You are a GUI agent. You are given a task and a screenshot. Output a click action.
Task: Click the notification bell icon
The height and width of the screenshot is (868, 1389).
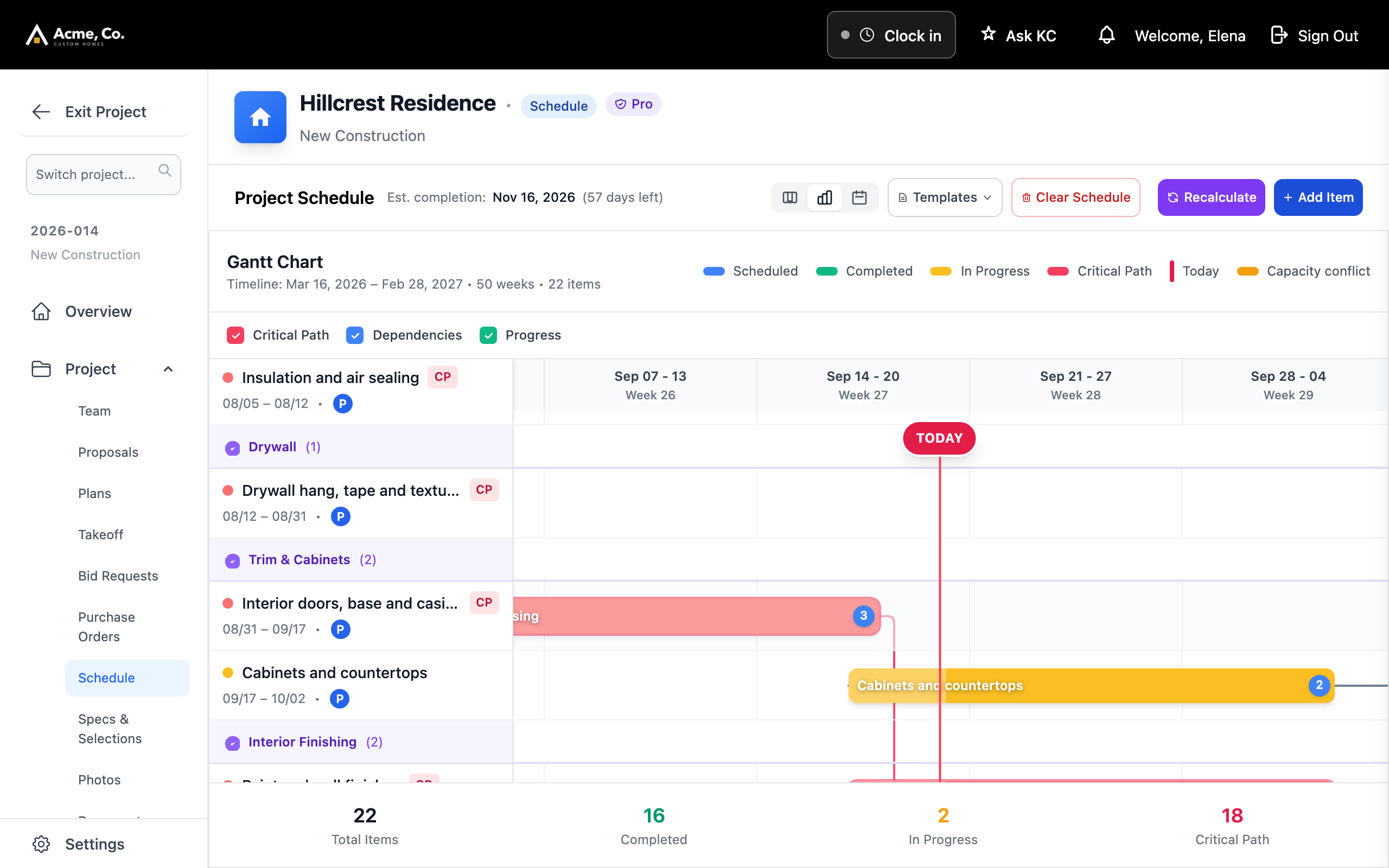pos(1106,35)
